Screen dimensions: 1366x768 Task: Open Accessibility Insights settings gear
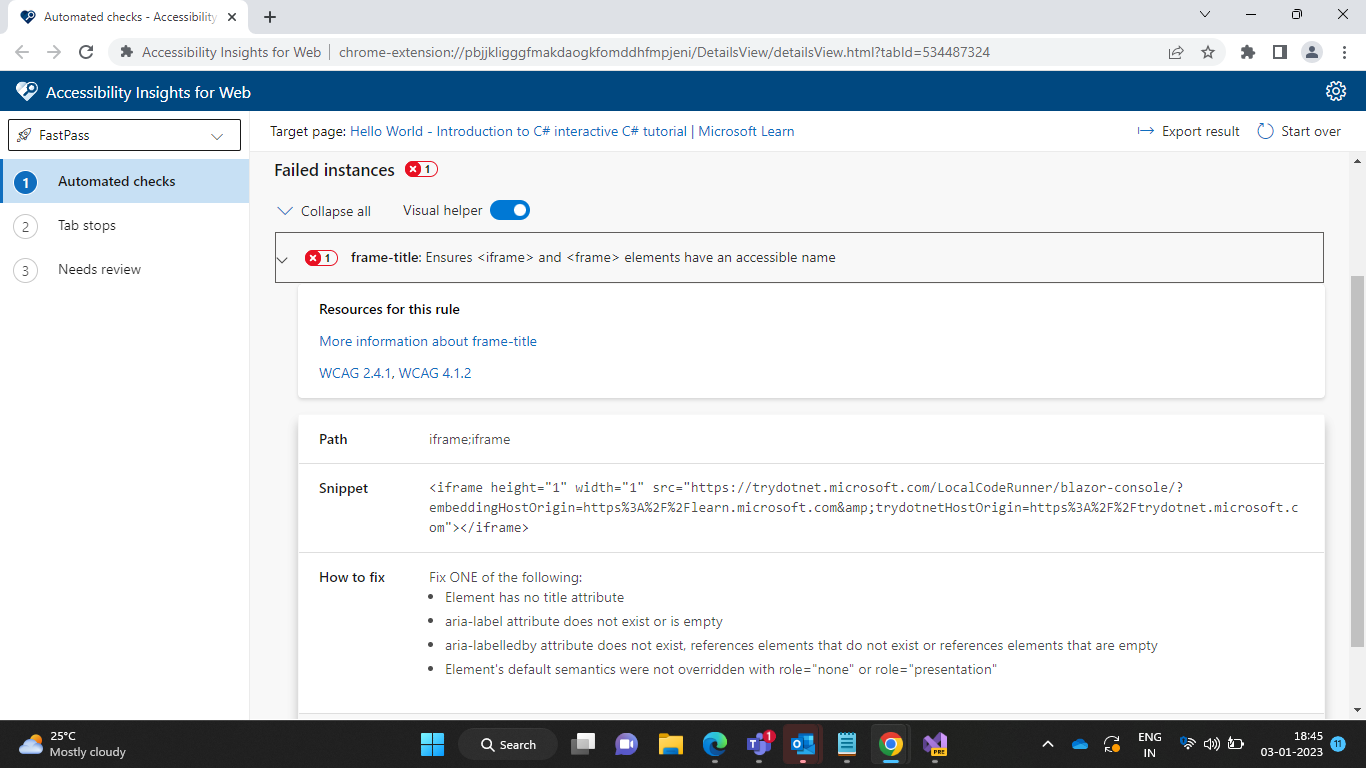tap(1336, 91)
